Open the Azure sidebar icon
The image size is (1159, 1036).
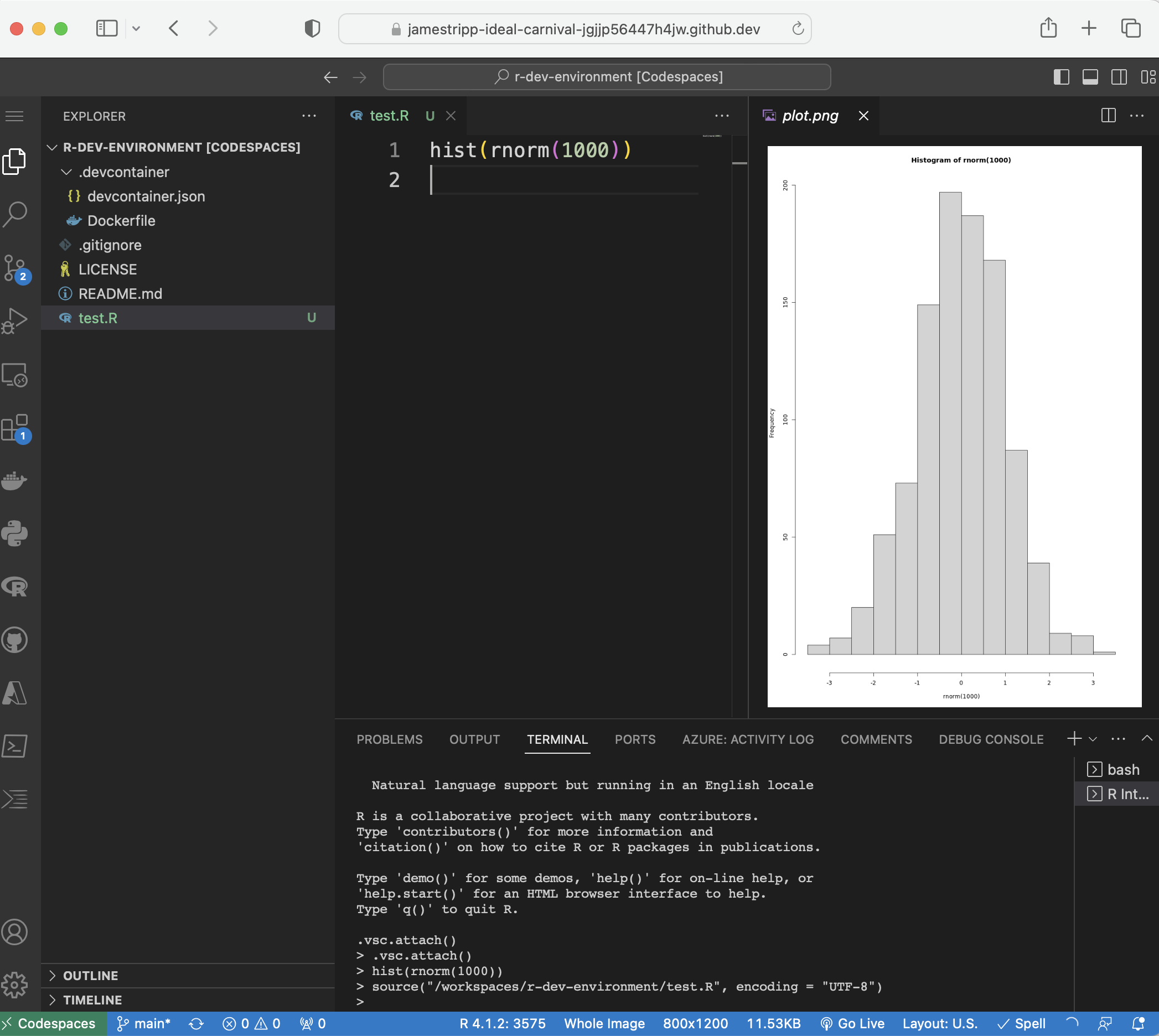pos(15,693)
